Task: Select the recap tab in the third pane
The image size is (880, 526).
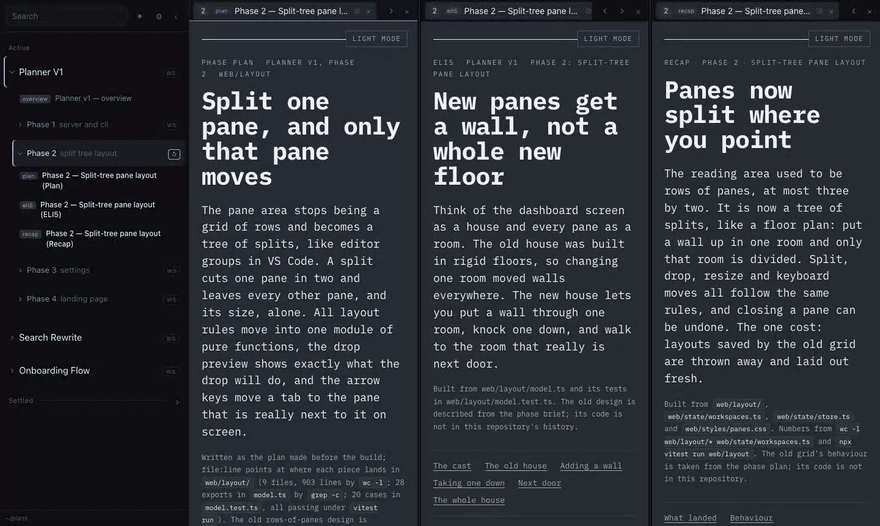Action: coord(746,11)
